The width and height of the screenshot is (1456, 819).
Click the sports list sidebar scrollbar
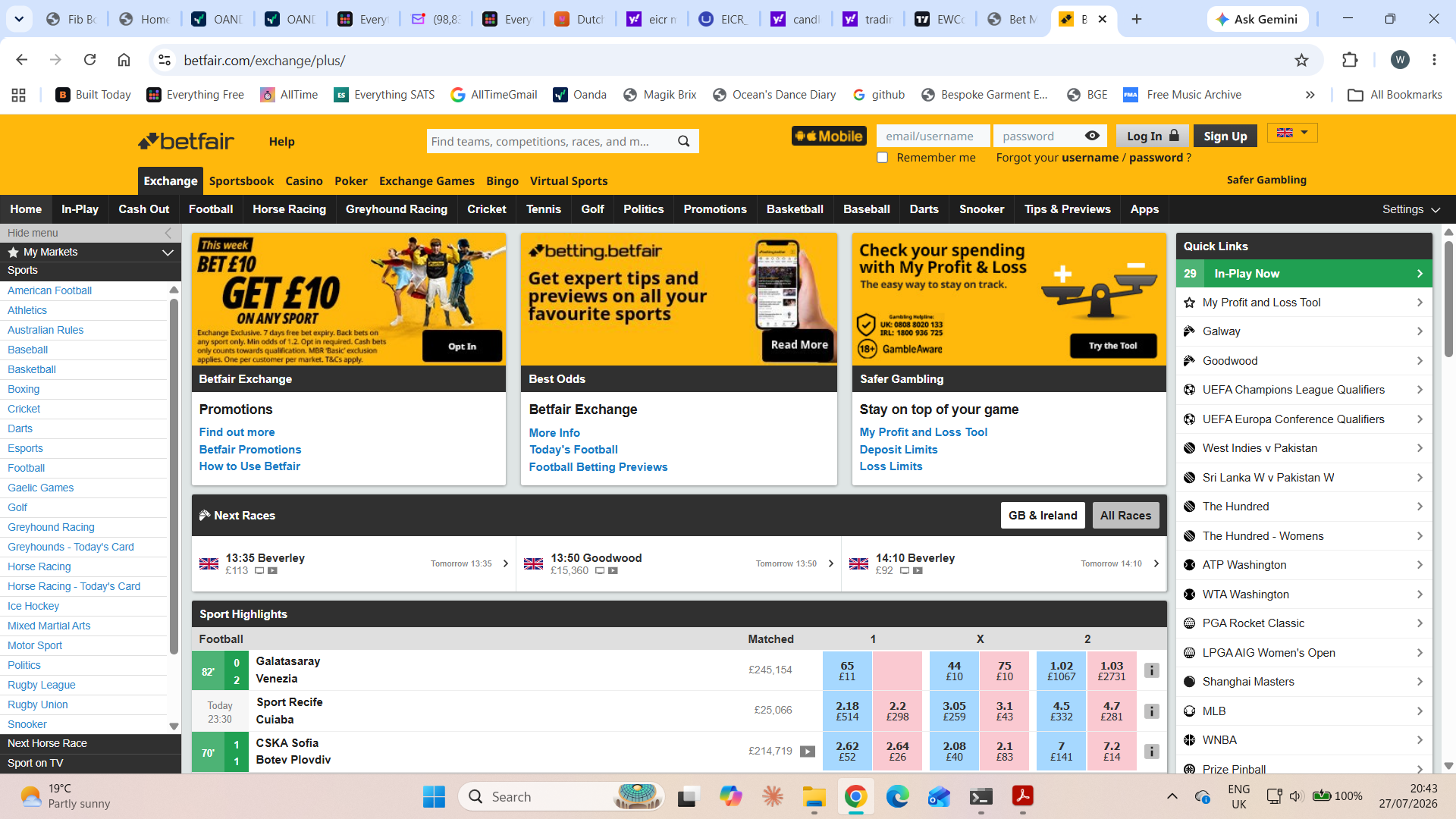point(174,476)
